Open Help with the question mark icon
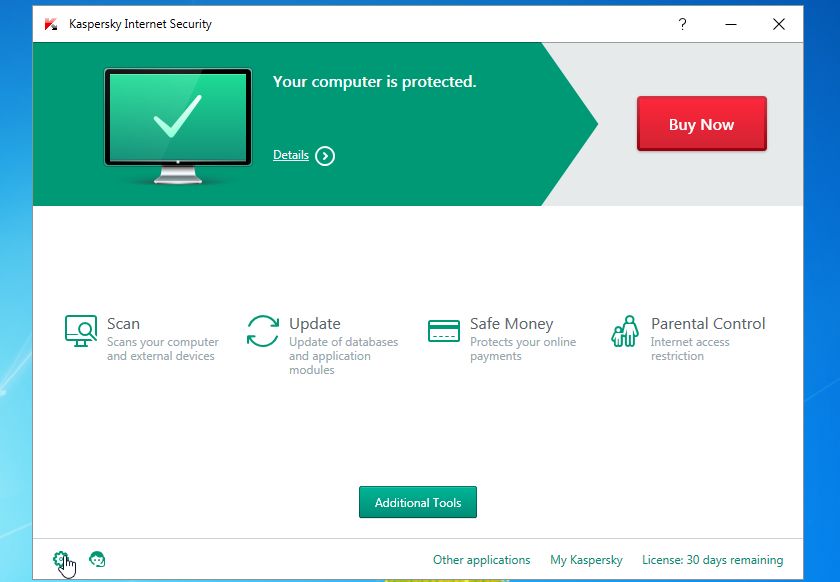 (682, 24)
